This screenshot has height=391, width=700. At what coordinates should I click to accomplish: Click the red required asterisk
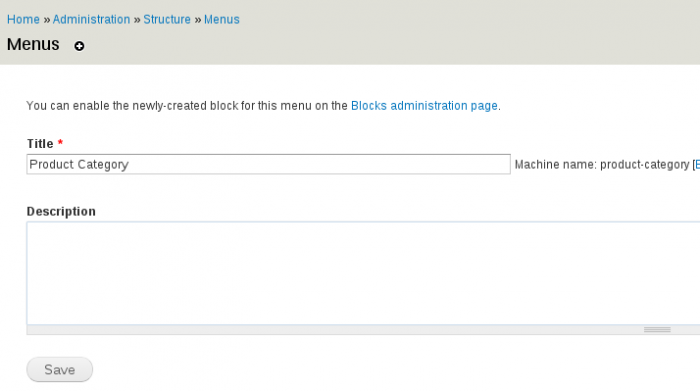(60, 143)
